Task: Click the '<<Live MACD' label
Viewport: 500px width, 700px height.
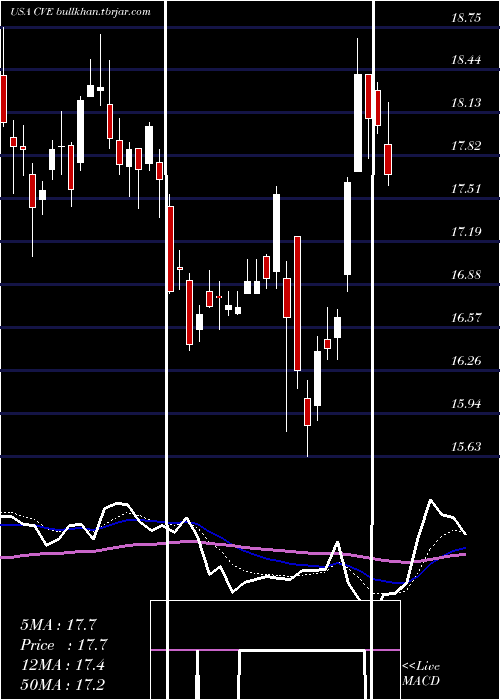Action: (421, 674)
